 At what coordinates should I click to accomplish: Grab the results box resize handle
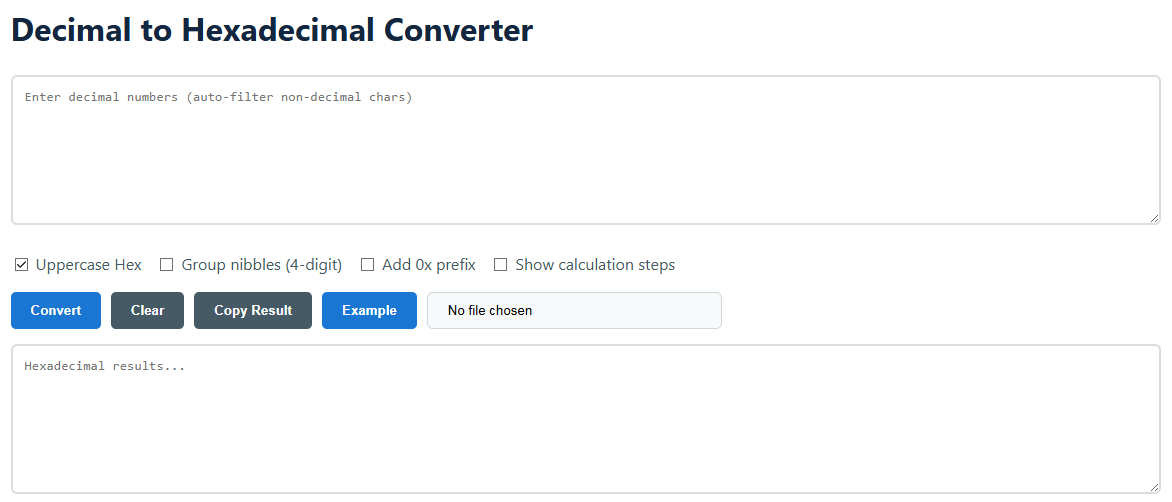(x=1154, y=487)
